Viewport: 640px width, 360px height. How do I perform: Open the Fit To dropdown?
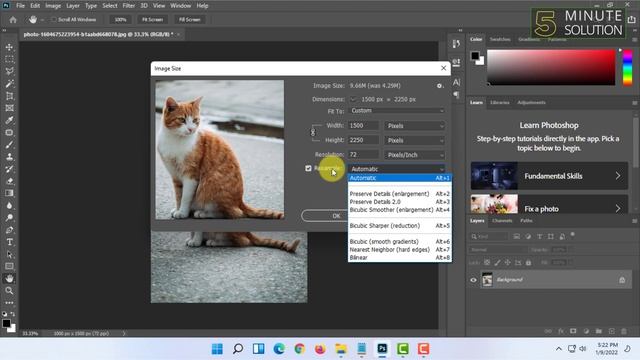coord(397,111)
